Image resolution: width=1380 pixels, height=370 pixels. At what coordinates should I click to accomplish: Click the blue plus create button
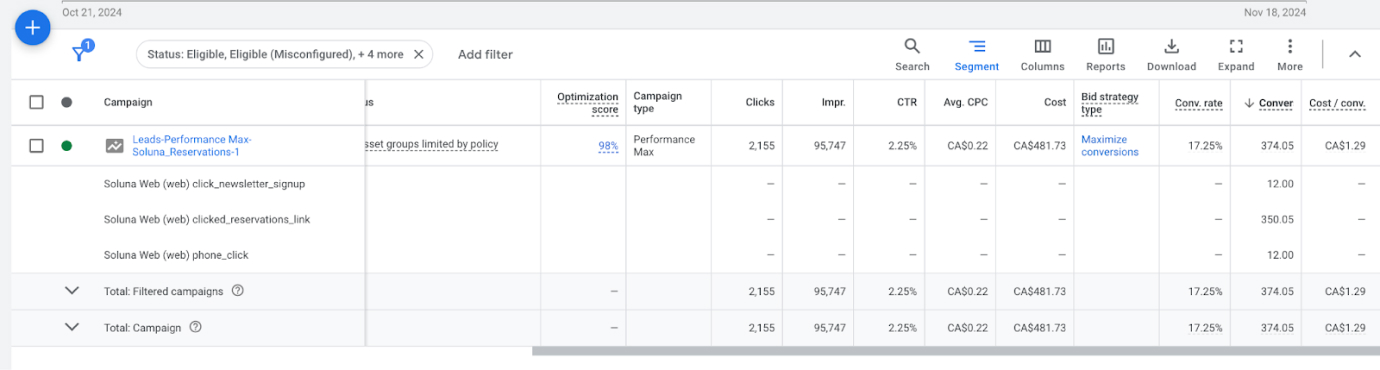(x=32, y=28)
